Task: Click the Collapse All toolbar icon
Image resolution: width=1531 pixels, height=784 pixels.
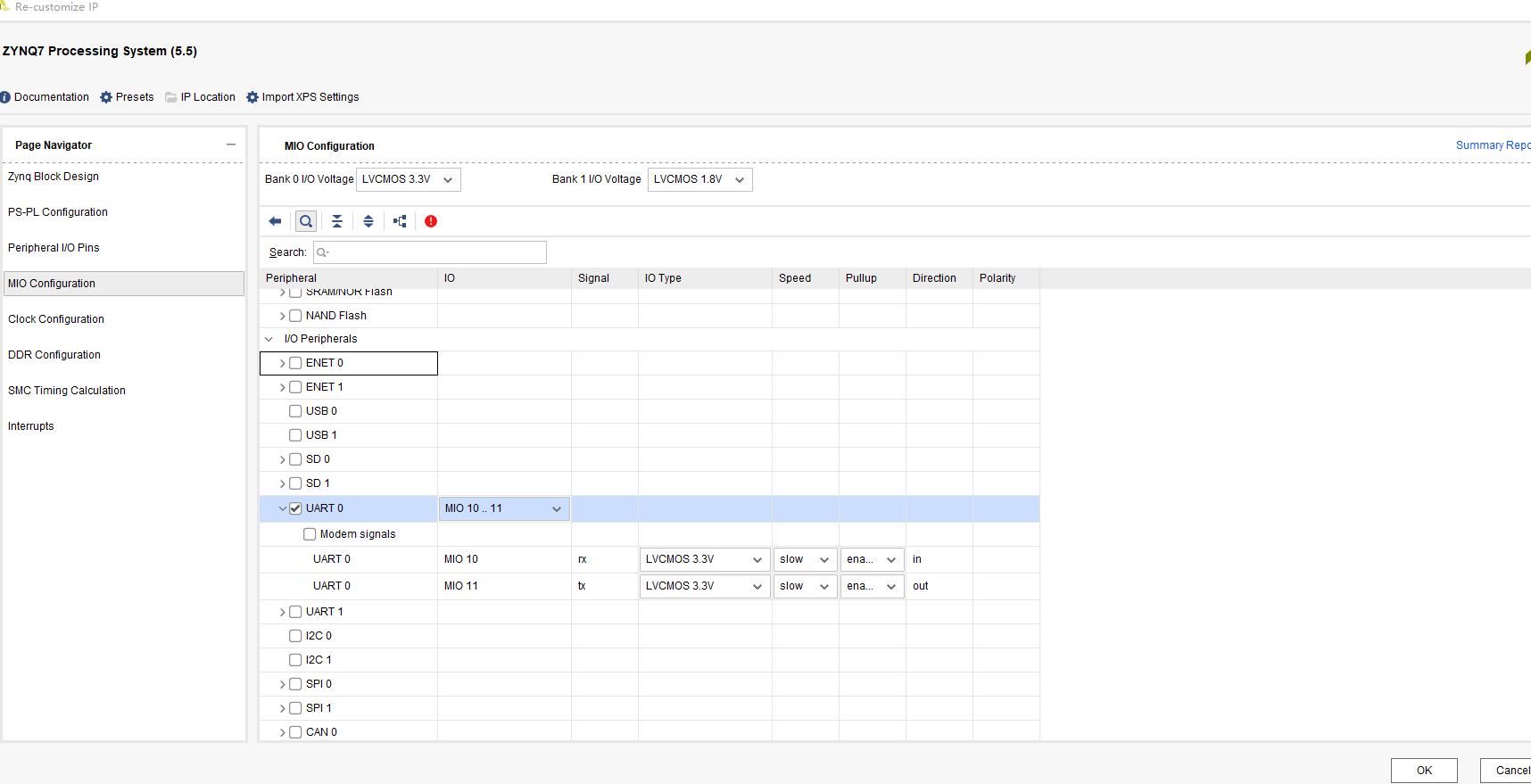Action: pyautogui.click(x=337, y=221)
